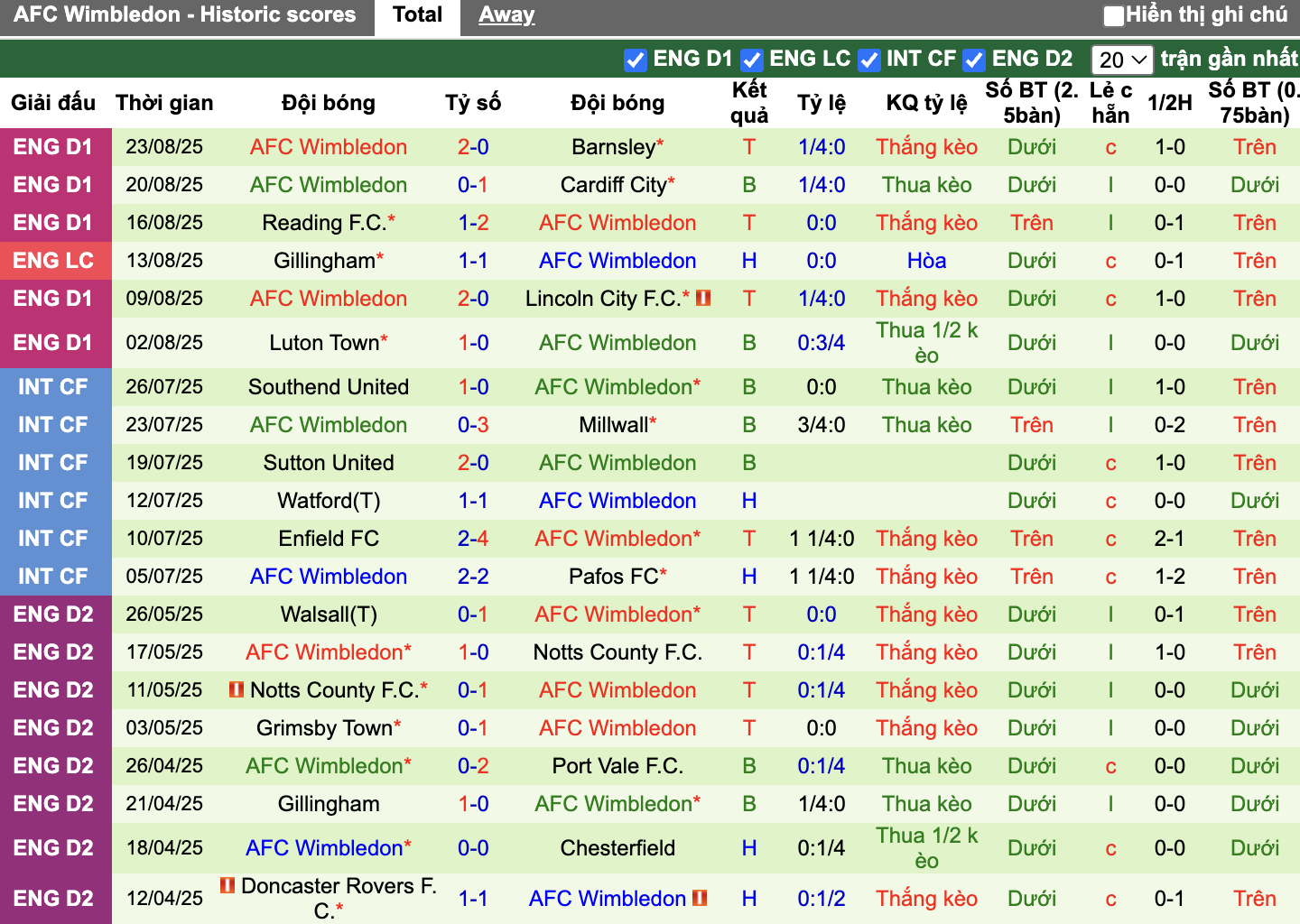Click the 2-4 score versus Enfield FC
1300x924 pixels.
[x=473, y=539]
